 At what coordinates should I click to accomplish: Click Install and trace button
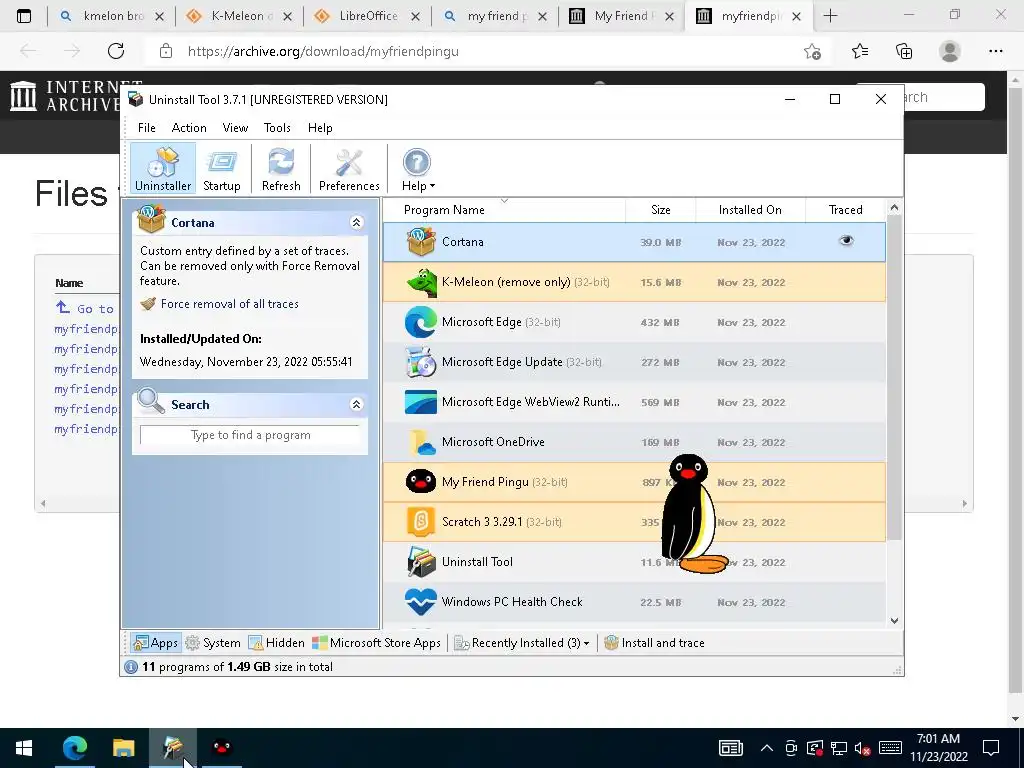click(x=654, y=643)
